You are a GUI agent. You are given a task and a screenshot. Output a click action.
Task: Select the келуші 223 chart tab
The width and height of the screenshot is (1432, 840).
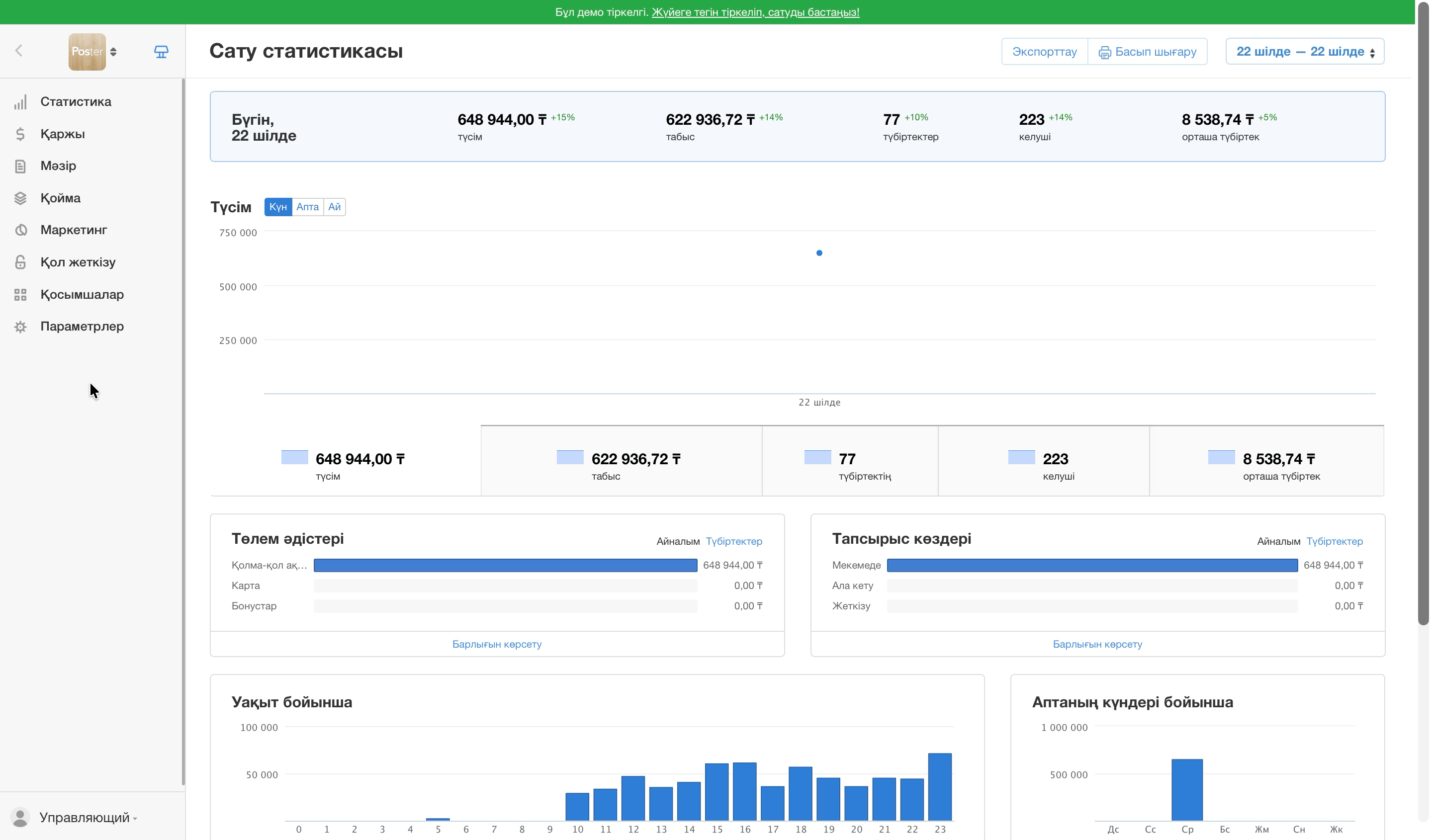[x=1043, y=461]
